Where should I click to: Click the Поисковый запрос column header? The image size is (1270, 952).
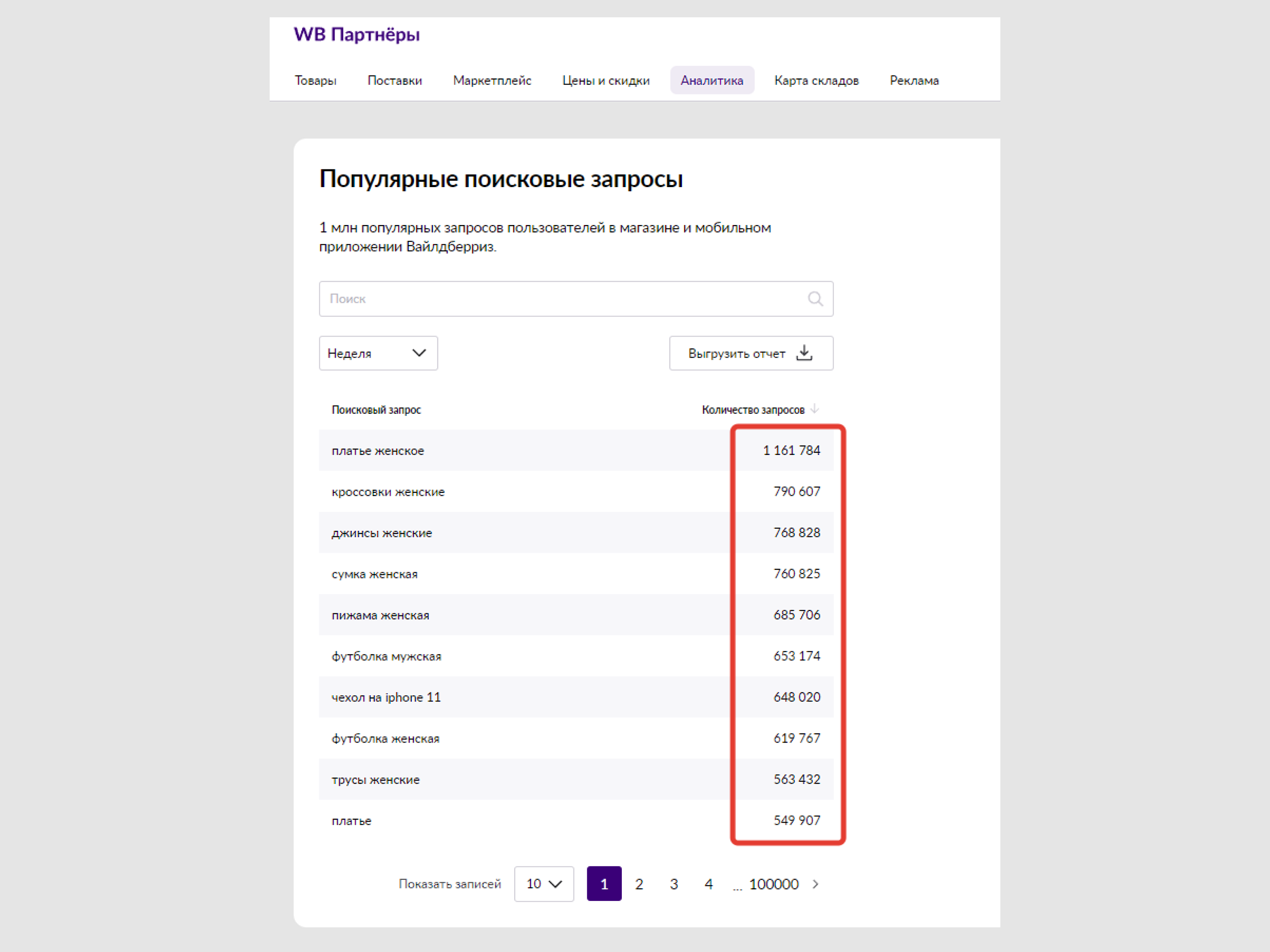[376, 410]
